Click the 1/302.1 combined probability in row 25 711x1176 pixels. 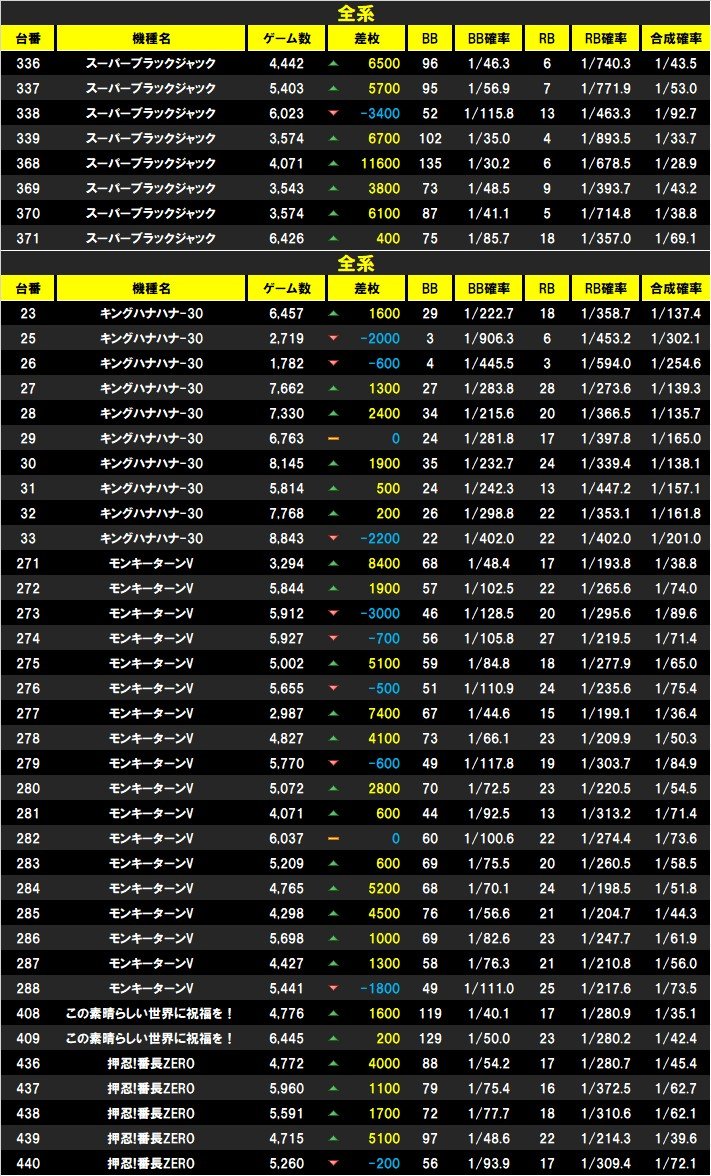click(x=676, y=338)
